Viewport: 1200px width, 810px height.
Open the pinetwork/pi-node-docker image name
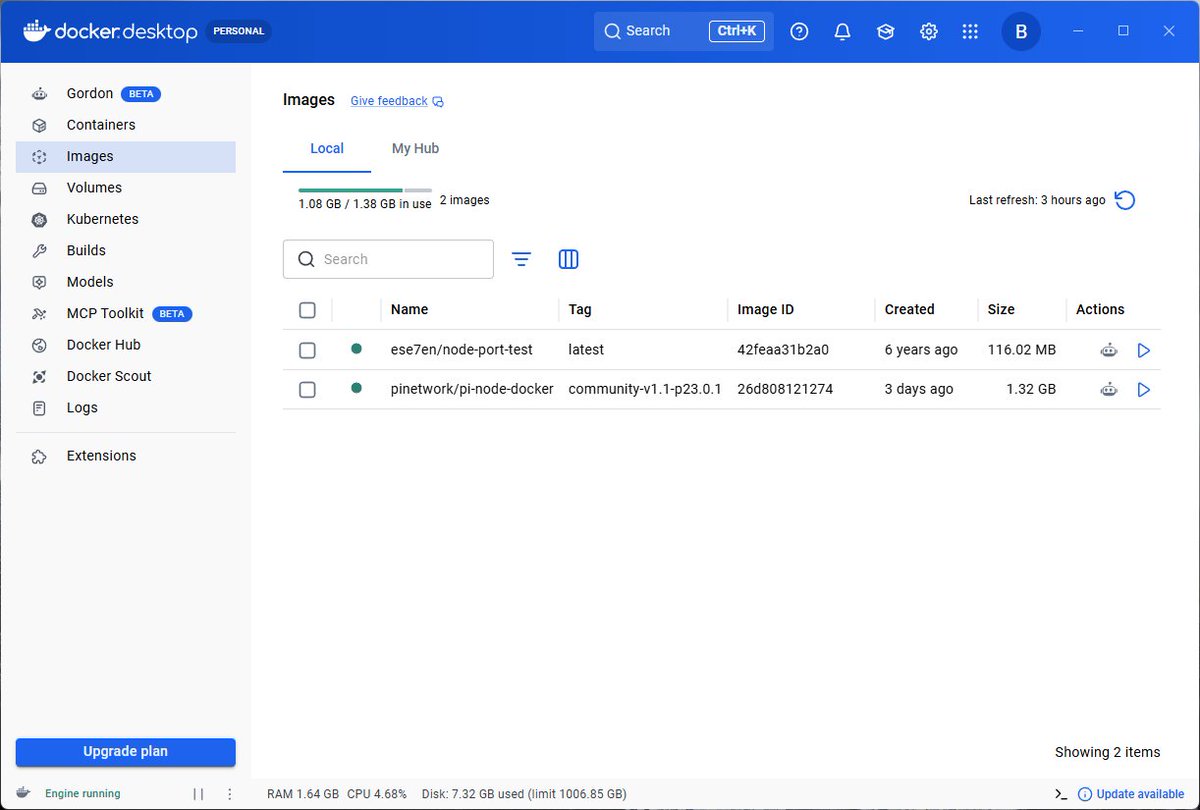coord(472,389)
